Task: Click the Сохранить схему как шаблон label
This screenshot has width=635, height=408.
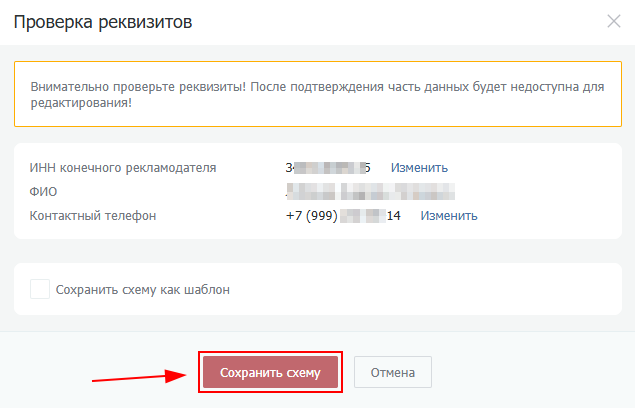Action: (143, 290)
